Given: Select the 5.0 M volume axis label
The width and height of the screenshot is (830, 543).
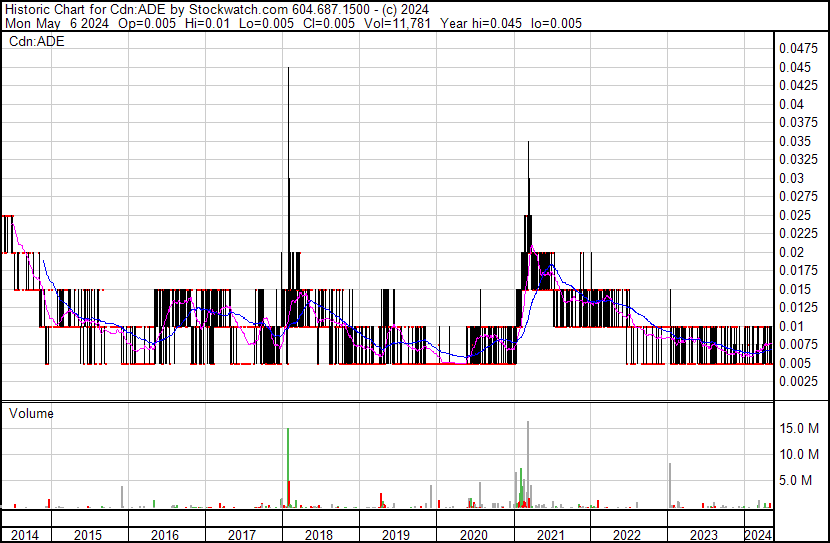Looking at the screenshot, I should pos(799,481).
